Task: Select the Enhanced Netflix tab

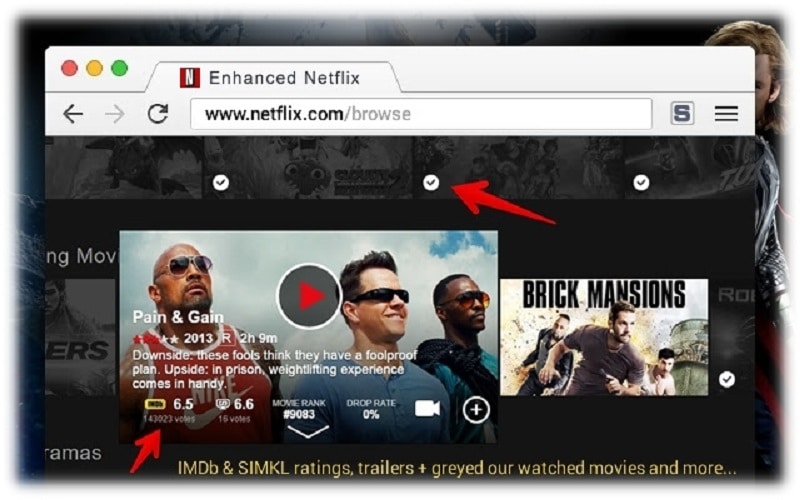Action: click(x=273, y=78)
